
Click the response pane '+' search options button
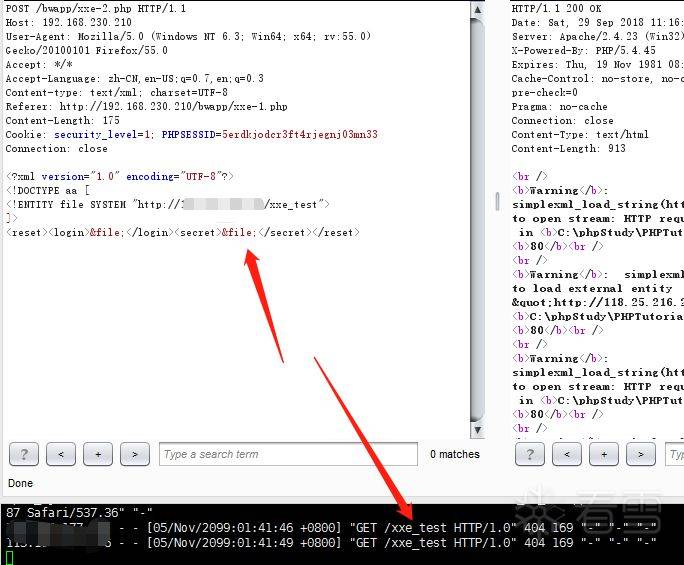click(x=604, y=454)
